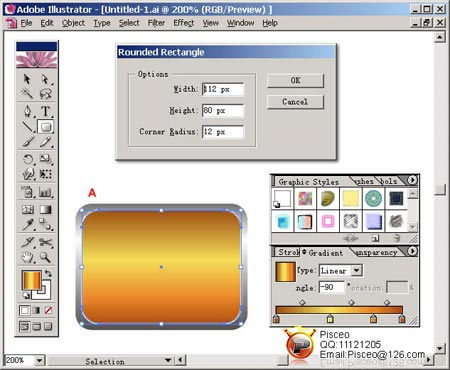Select the first gradient midpoint diamond
Image resolution: width=450 pixels, height=370 pixels.
[x=302, y=303]
